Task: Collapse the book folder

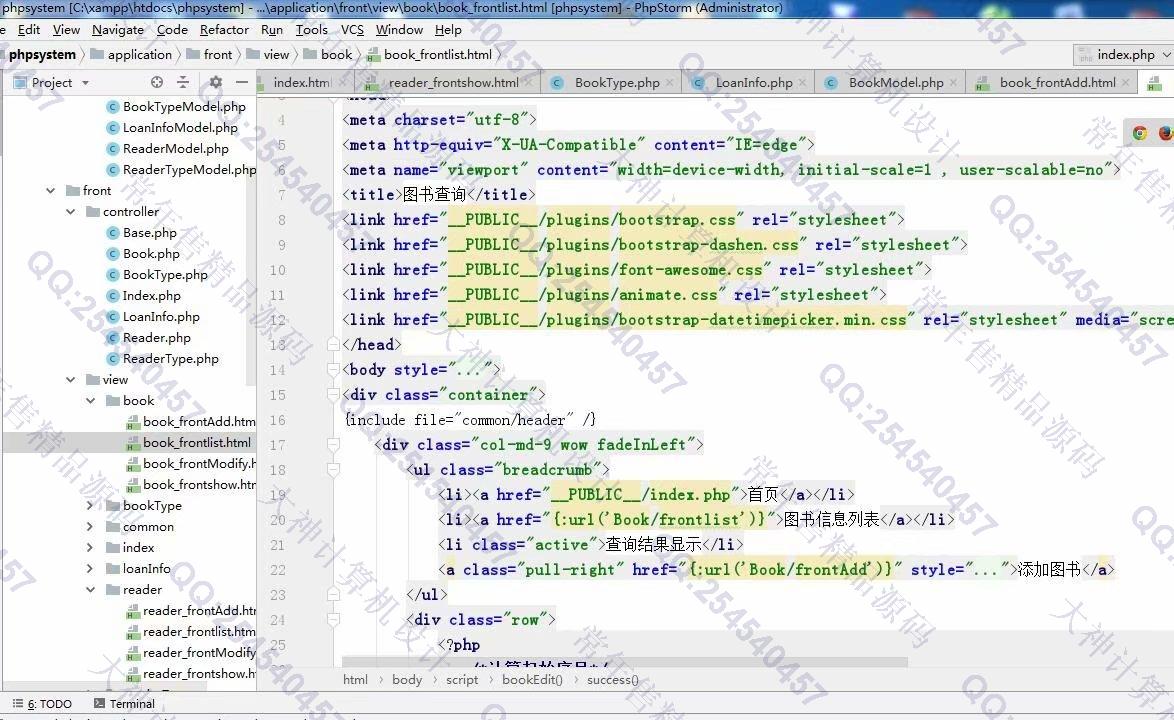Action: tap(91, 400)
